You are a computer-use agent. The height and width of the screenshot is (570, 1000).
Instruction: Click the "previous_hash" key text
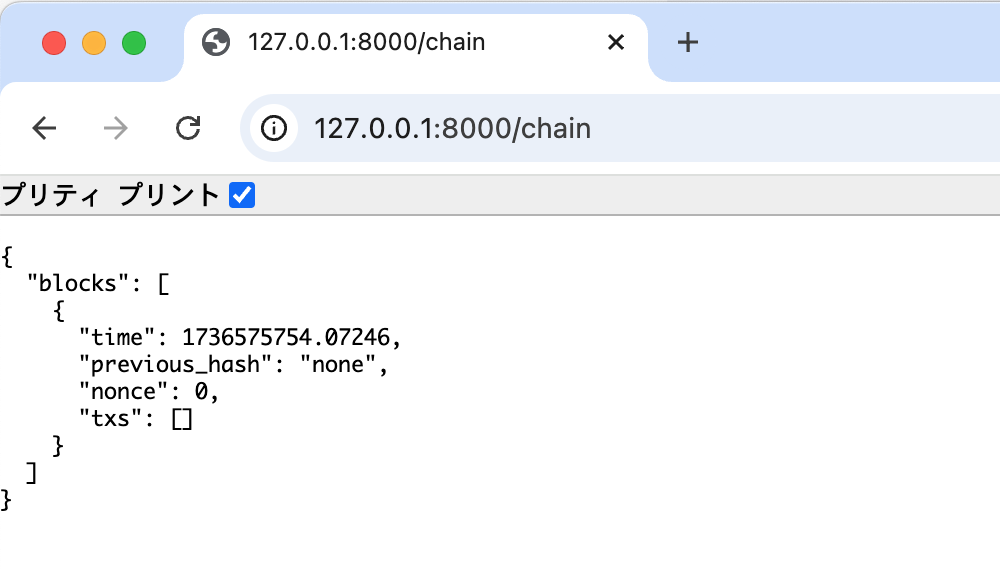(x=175, y=365)
